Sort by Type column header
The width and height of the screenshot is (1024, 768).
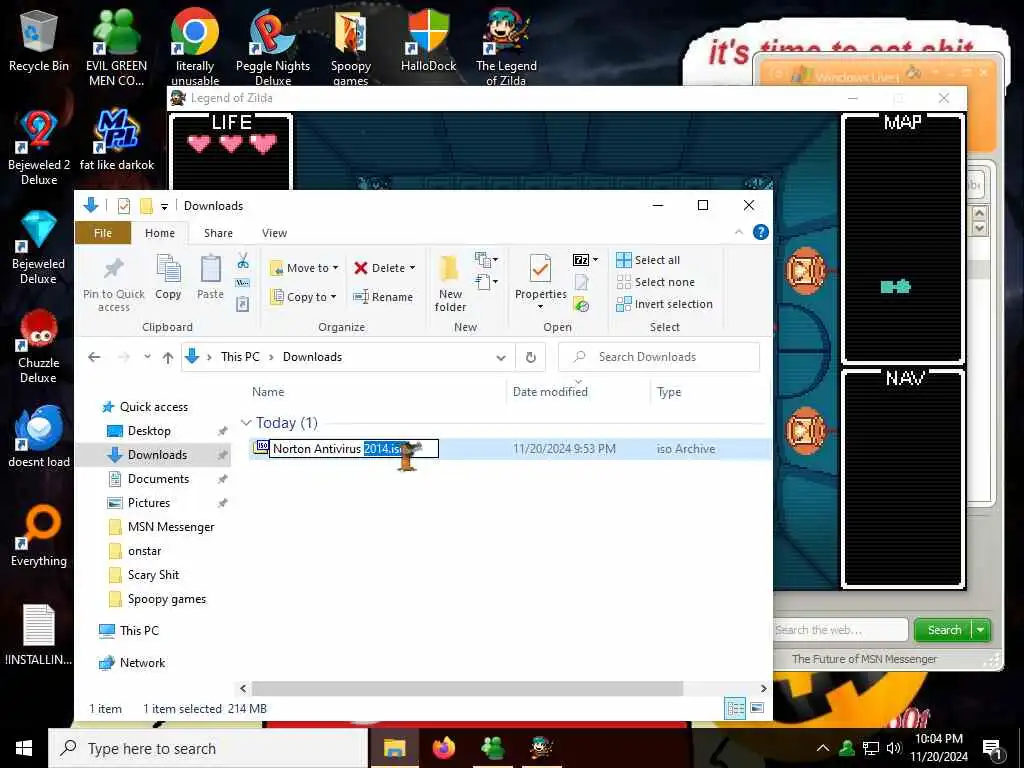coord(669,392)
